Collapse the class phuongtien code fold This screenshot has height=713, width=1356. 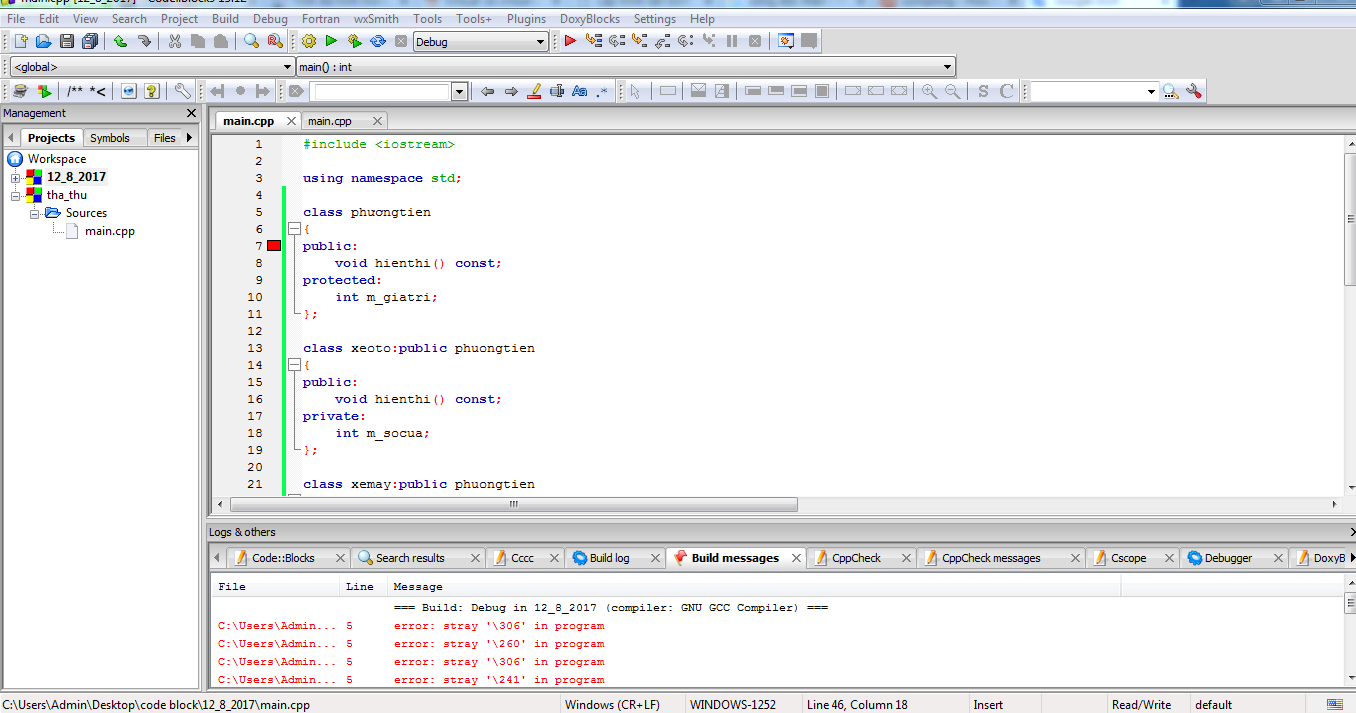[294, 229]
